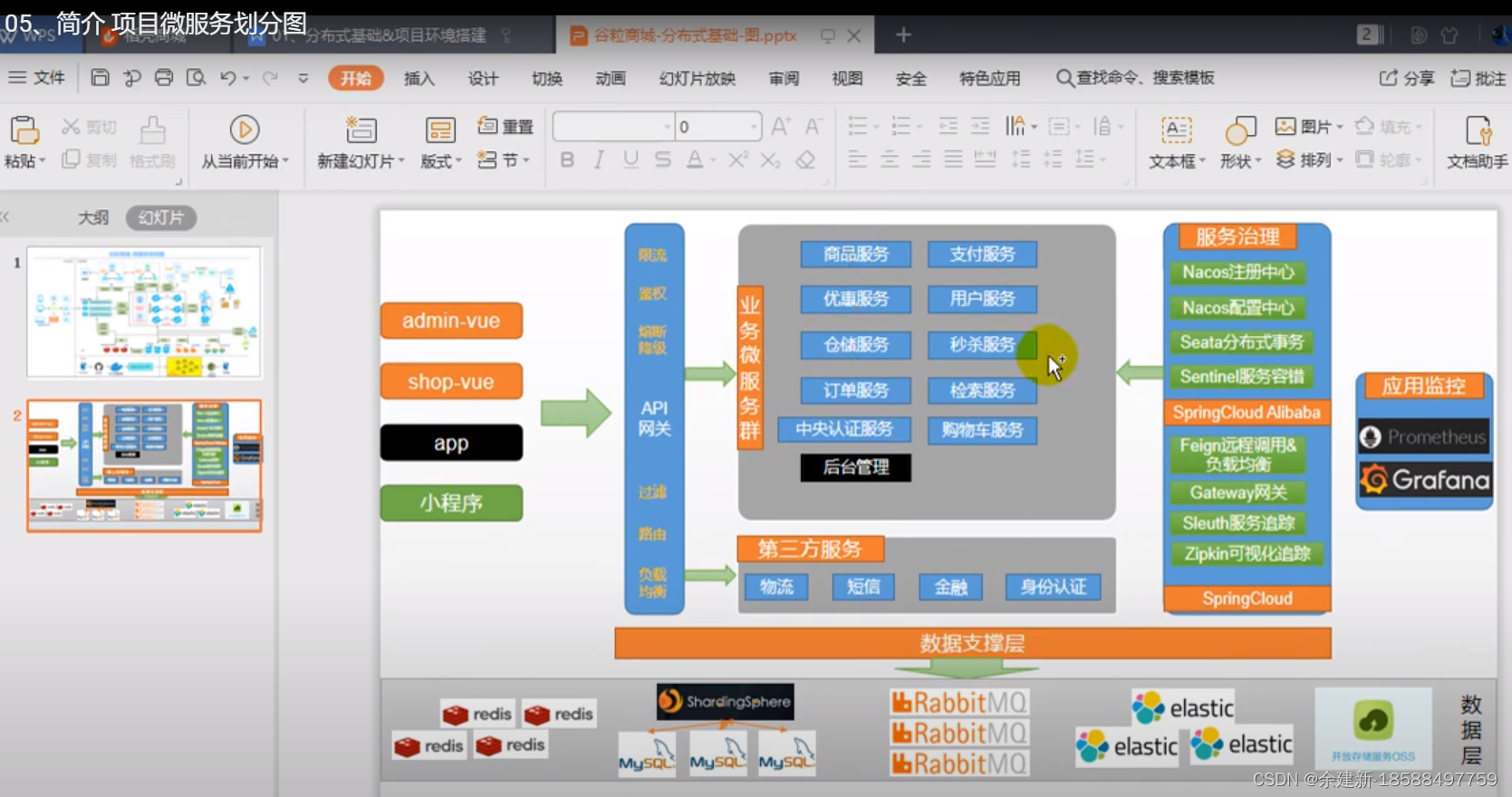Image resolution: width=1512 pixels, height=797 pixels.
Task: Click the Cut (剪切) scissors icon
Action: point(71,127)
